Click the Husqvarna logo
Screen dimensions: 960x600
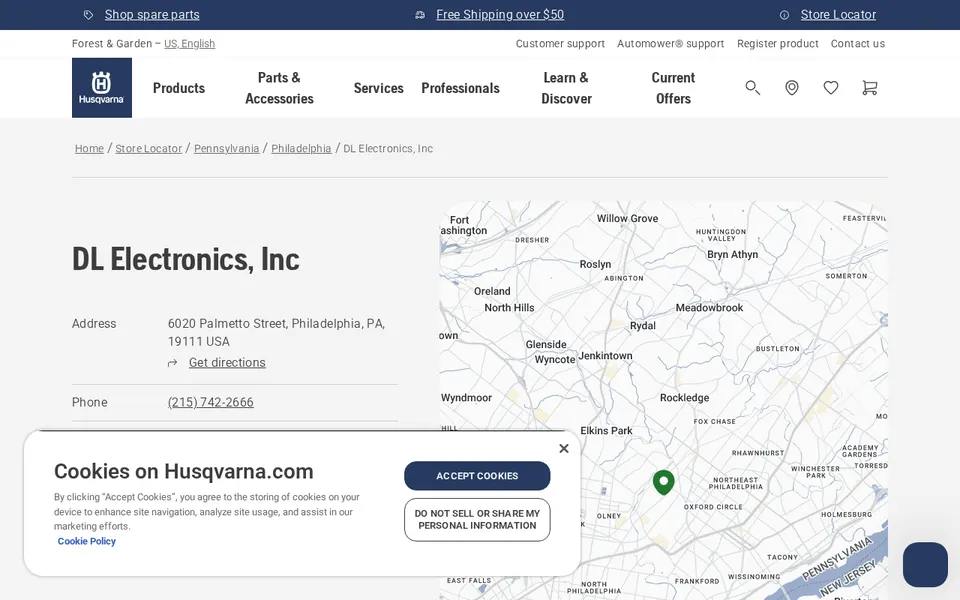[x=102, y=88]
